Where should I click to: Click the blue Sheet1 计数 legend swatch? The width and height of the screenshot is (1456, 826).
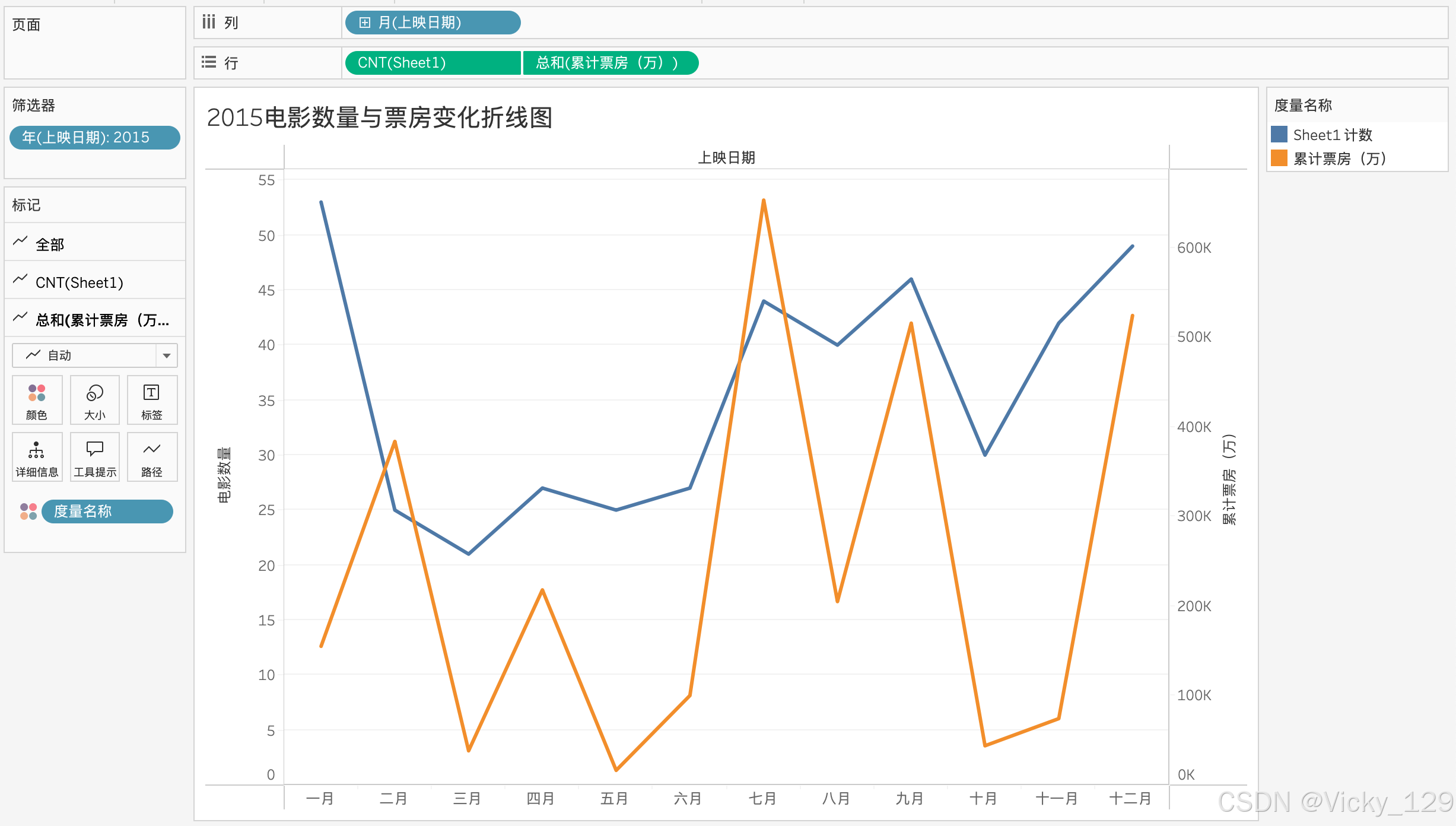click(x=1279, y=135)
